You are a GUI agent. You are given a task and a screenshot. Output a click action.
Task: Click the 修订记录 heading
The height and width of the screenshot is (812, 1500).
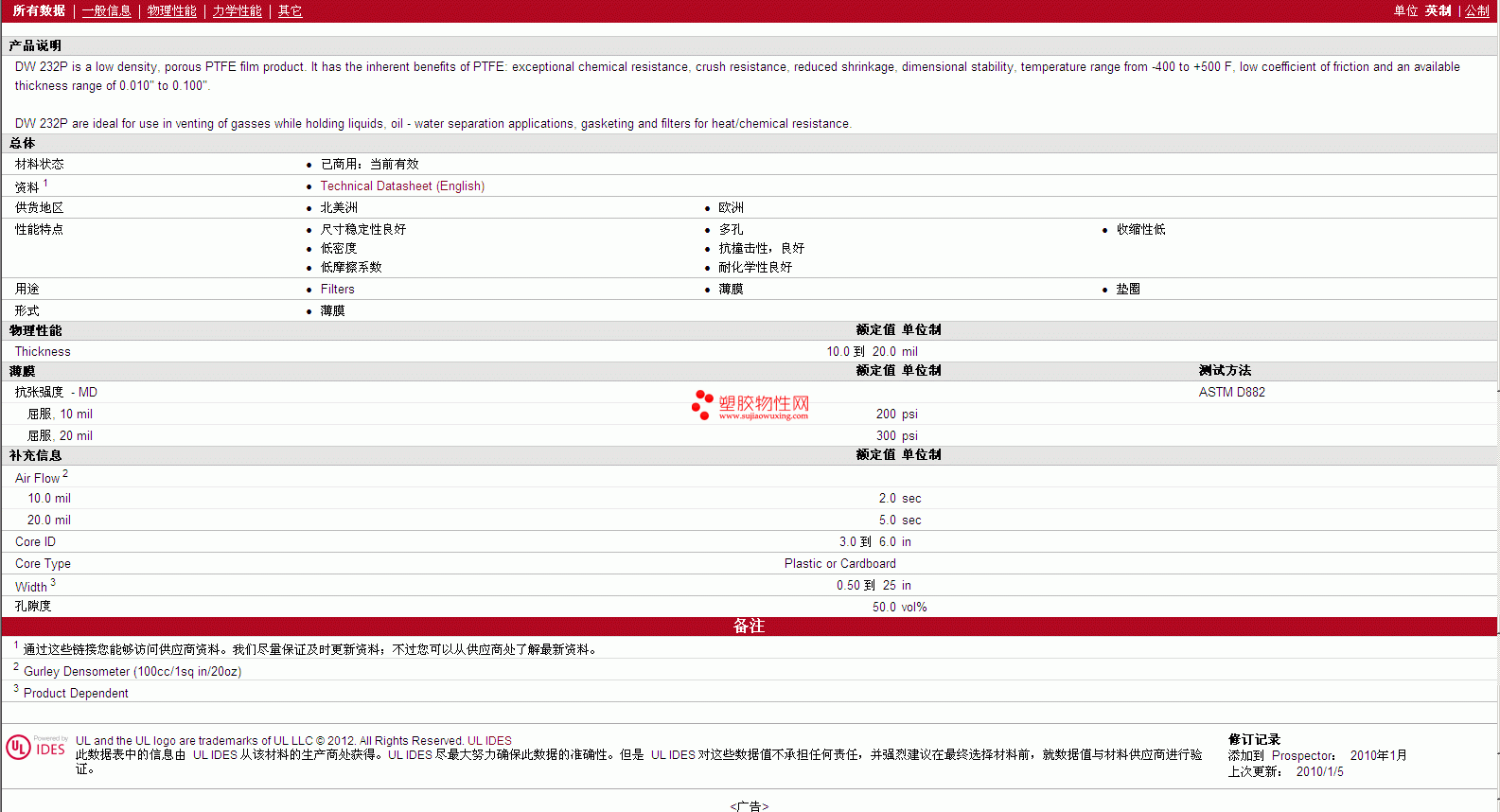[1254, 740]
